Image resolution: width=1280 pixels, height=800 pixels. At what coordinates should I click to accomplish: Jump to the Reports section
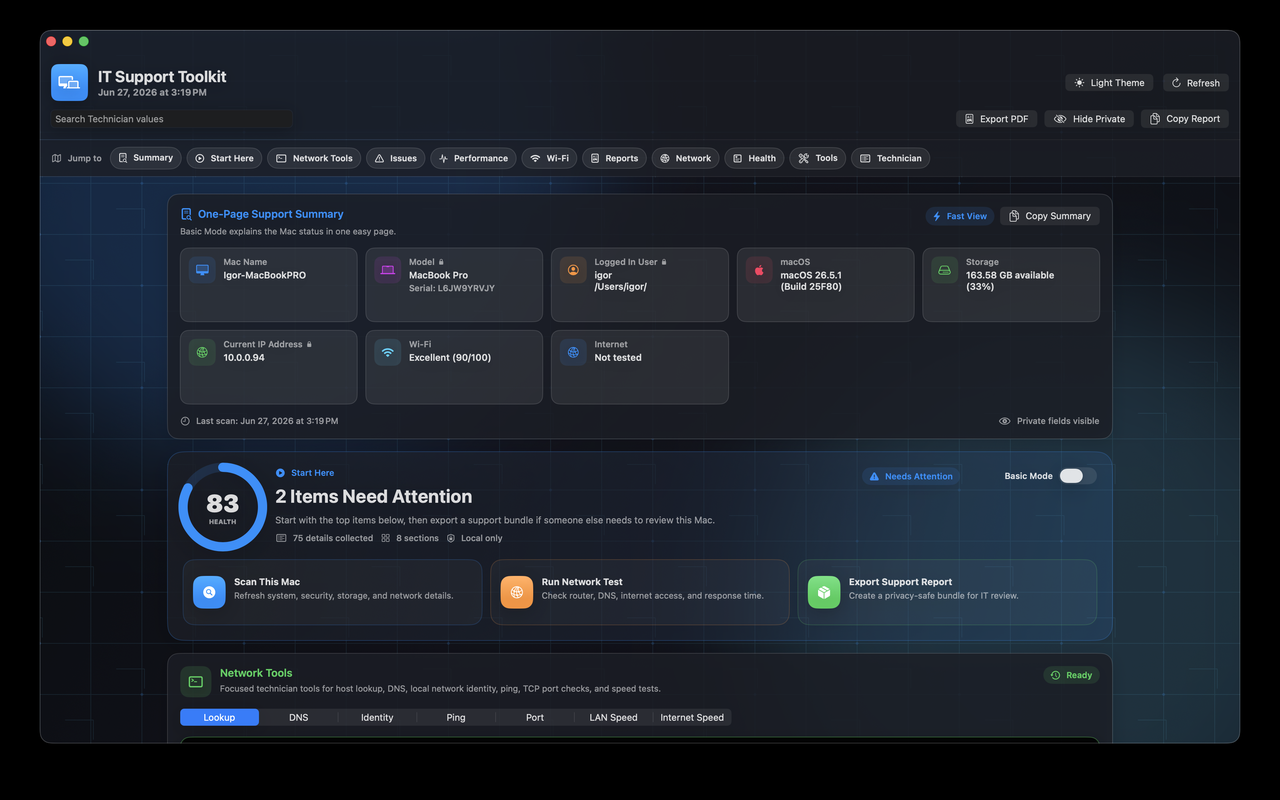(x=614, y=158)
